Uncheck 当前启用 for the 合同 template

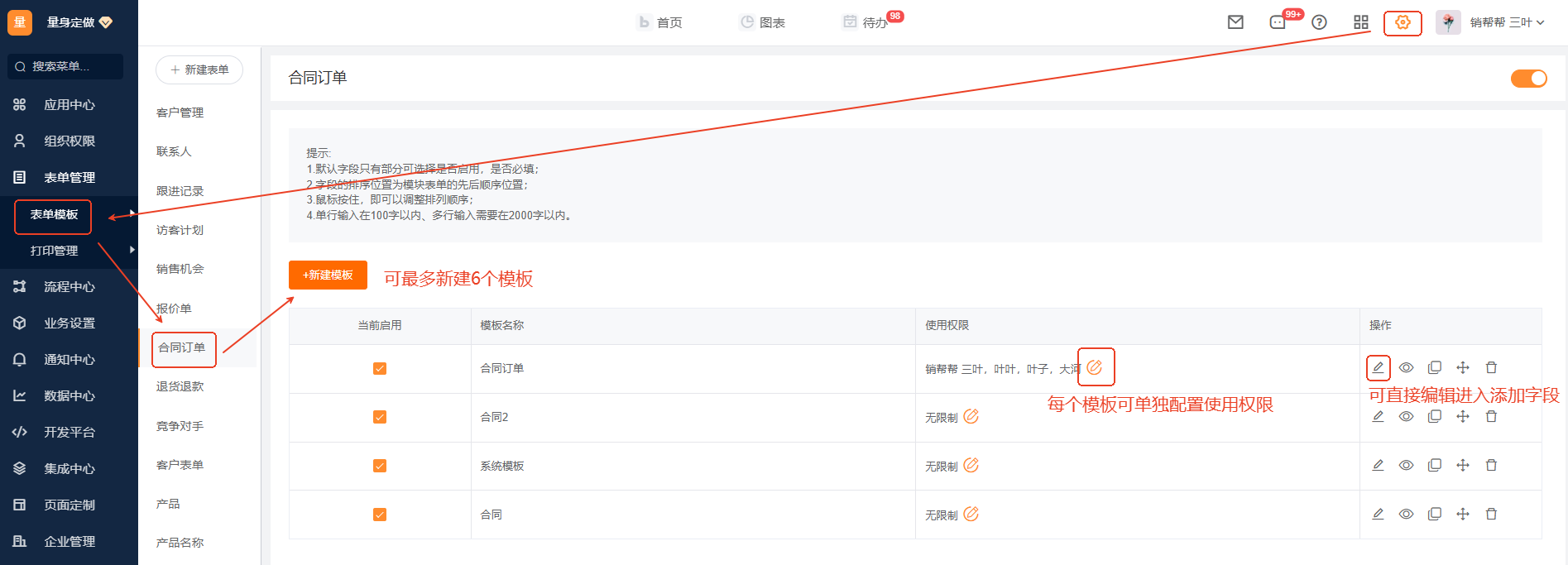pyautogui.click(x=380, y=515)
